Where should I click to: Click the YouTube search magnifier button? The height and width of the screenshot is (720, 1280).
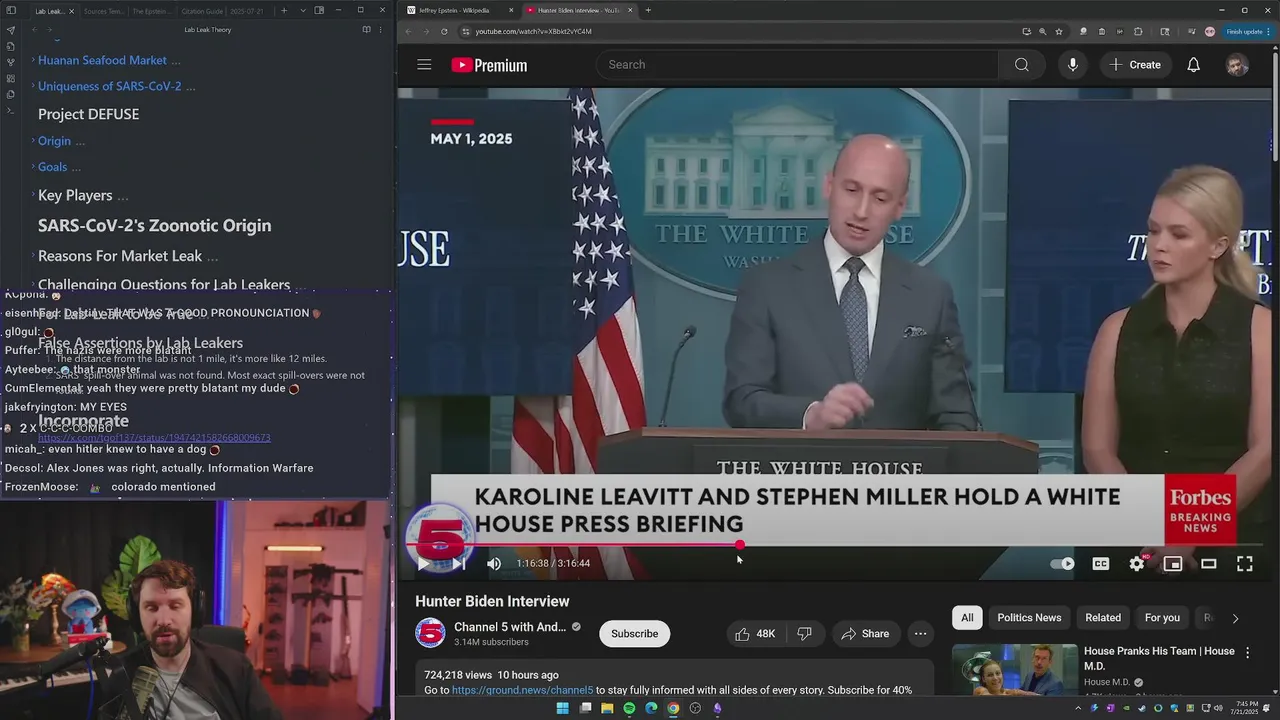click(1021, 65)
